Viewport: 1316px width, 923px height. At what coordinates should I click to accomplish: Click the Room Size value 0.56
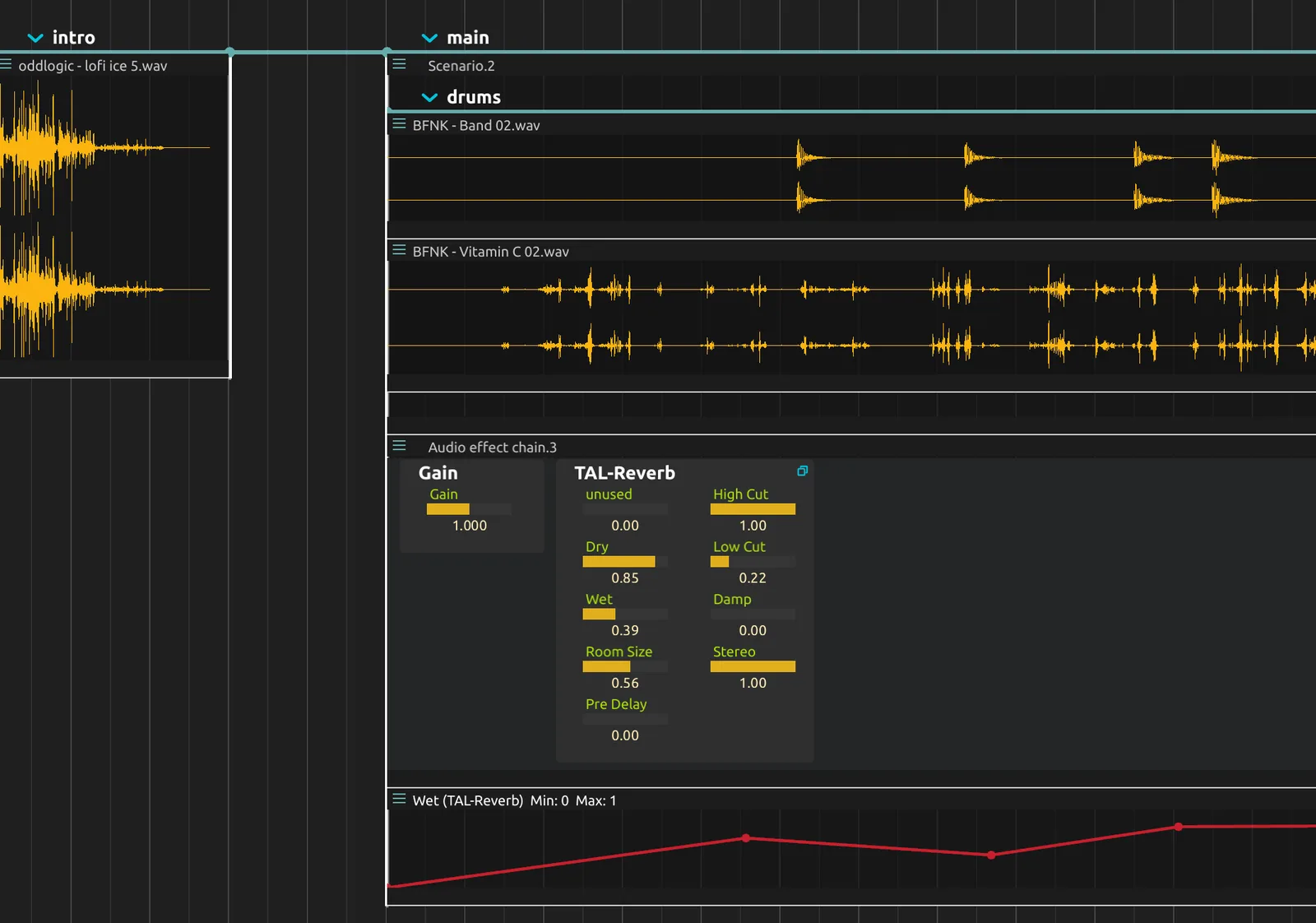click(625, 683)
